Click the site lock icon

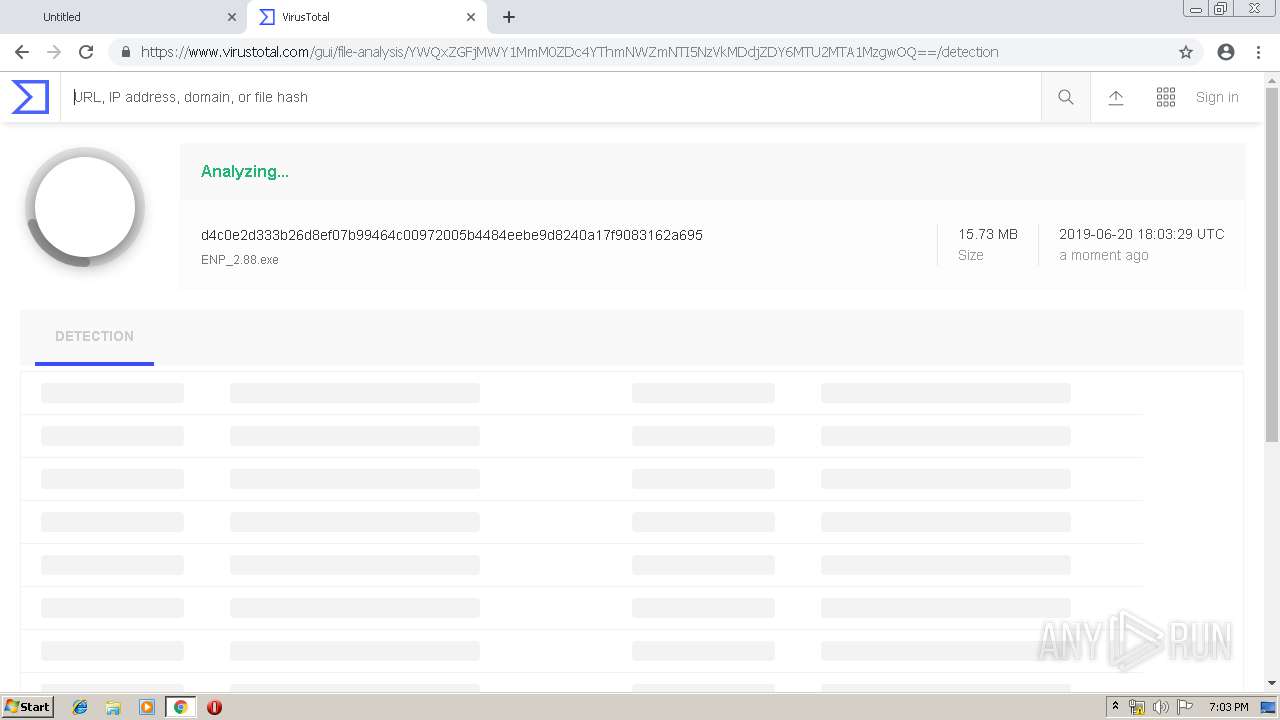click(x=125, y=52)
